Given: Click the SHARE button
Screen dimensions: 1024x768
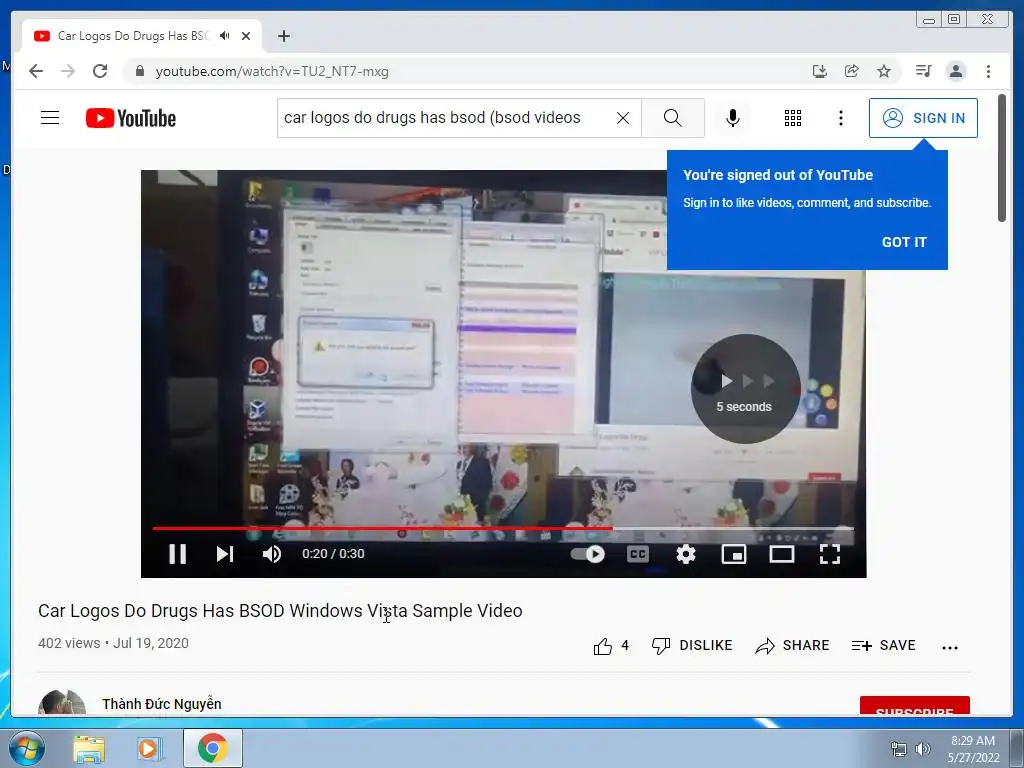Looking at the screenshot, I should (x=792, y=646).
